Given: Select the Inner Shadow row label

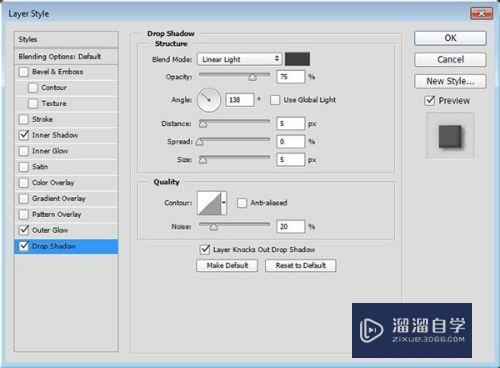Looking at the screenshot, I should [x=55, y=135].
